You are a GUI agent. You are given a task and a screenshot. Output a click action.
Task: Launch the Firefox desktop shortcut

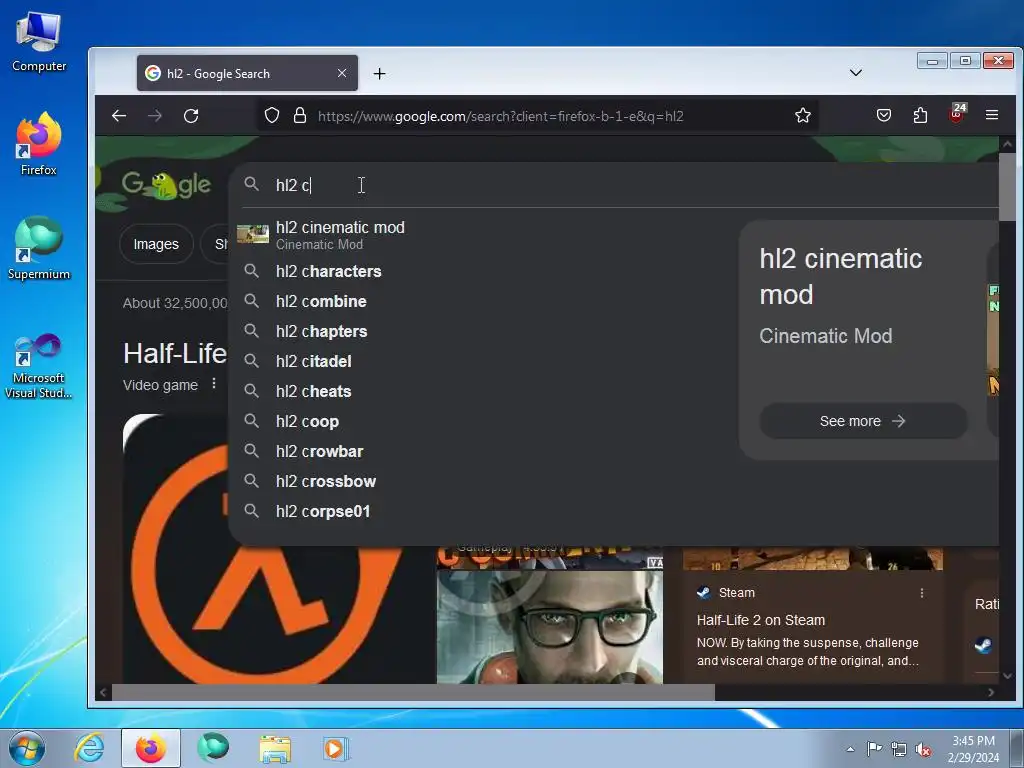coord(39,145)
